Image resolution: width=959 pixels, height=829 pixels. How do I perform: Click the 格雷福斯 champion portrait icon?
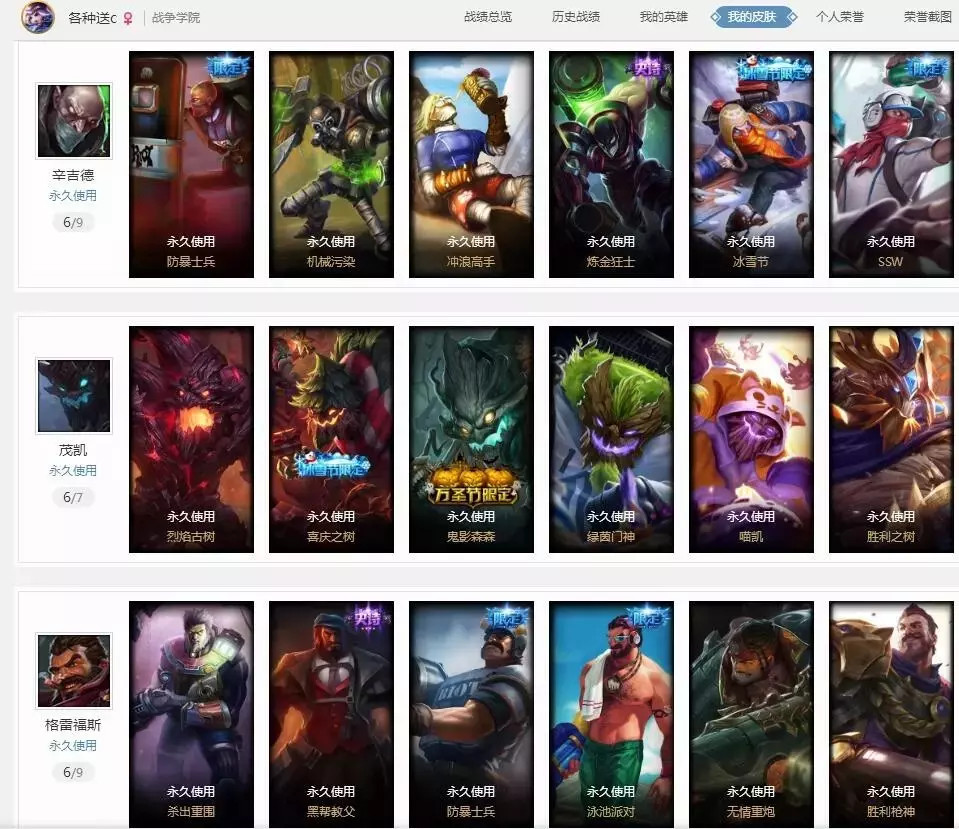click(x=74, y=671)
